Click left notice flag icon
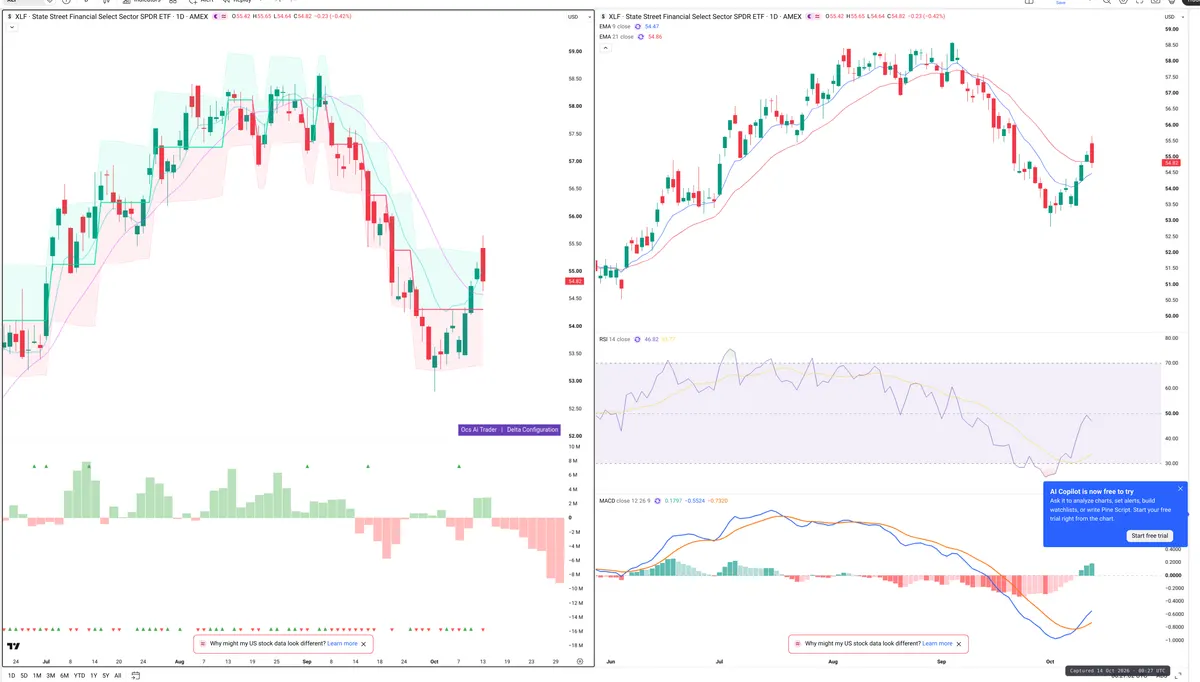Screen dimensions: 1200x682 [203, 643]
